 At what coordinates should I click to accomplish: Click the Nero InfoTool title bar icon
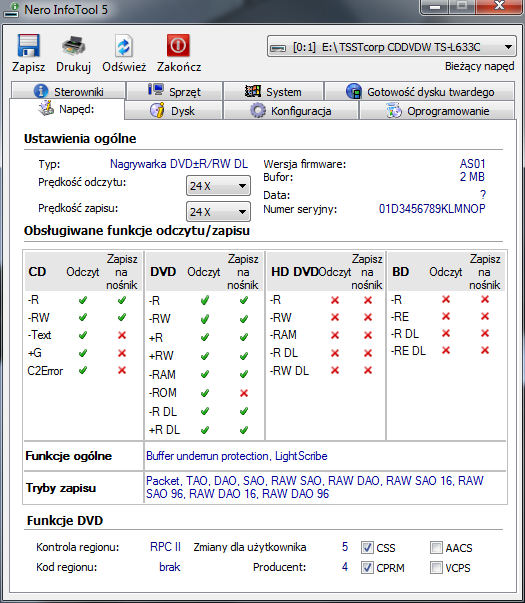click(x=11, y=10)
